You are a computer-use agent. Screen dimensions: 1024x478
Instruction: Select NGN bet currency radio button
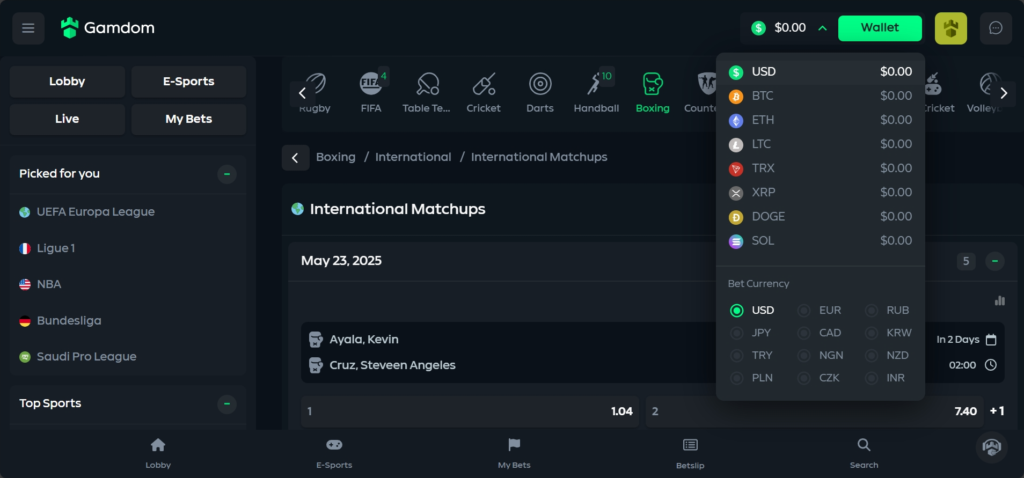click(804, 356)
